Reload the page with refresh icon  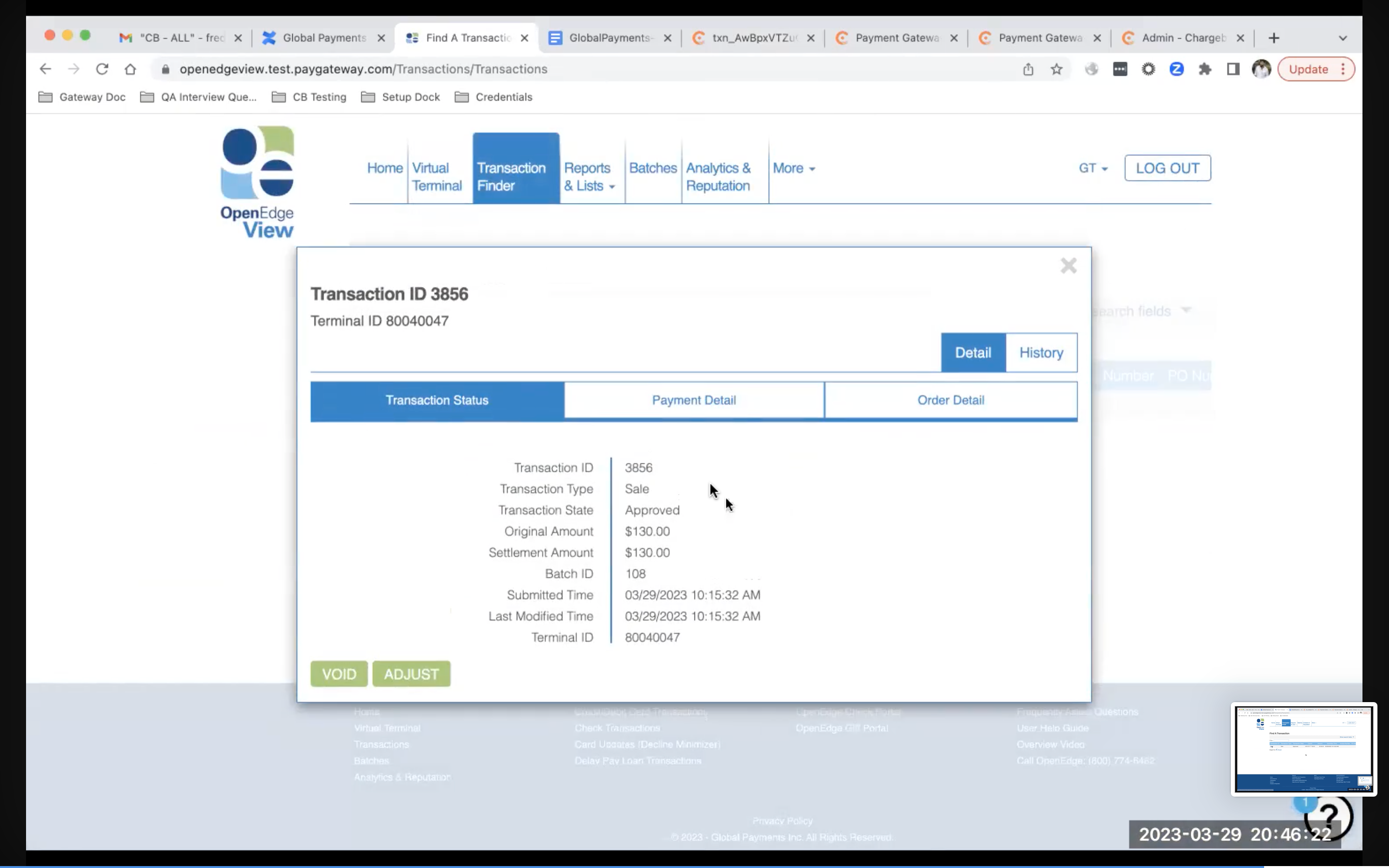pos(102,69)
